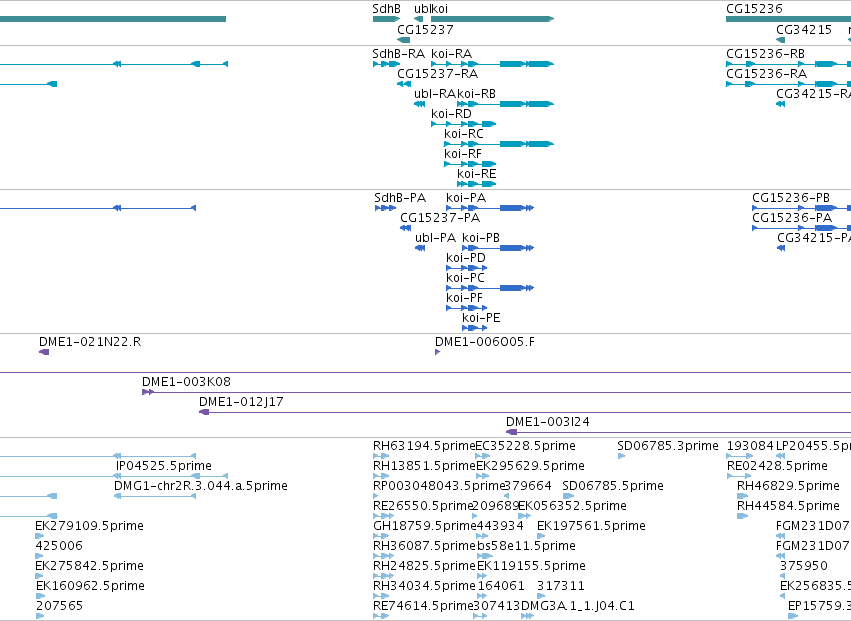851x621 pixels.
Task: Select the EK275842.5prime EST label
Action: pos(90,566)
